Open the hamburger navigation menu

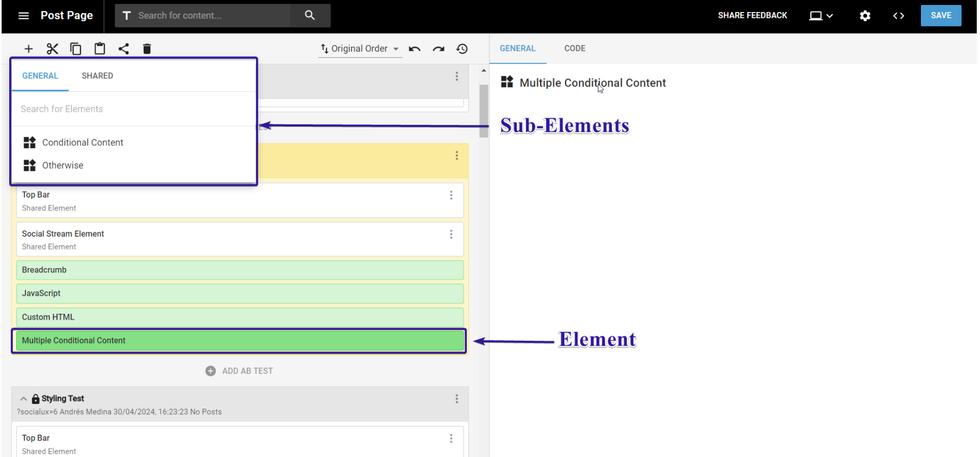[24, 16]
